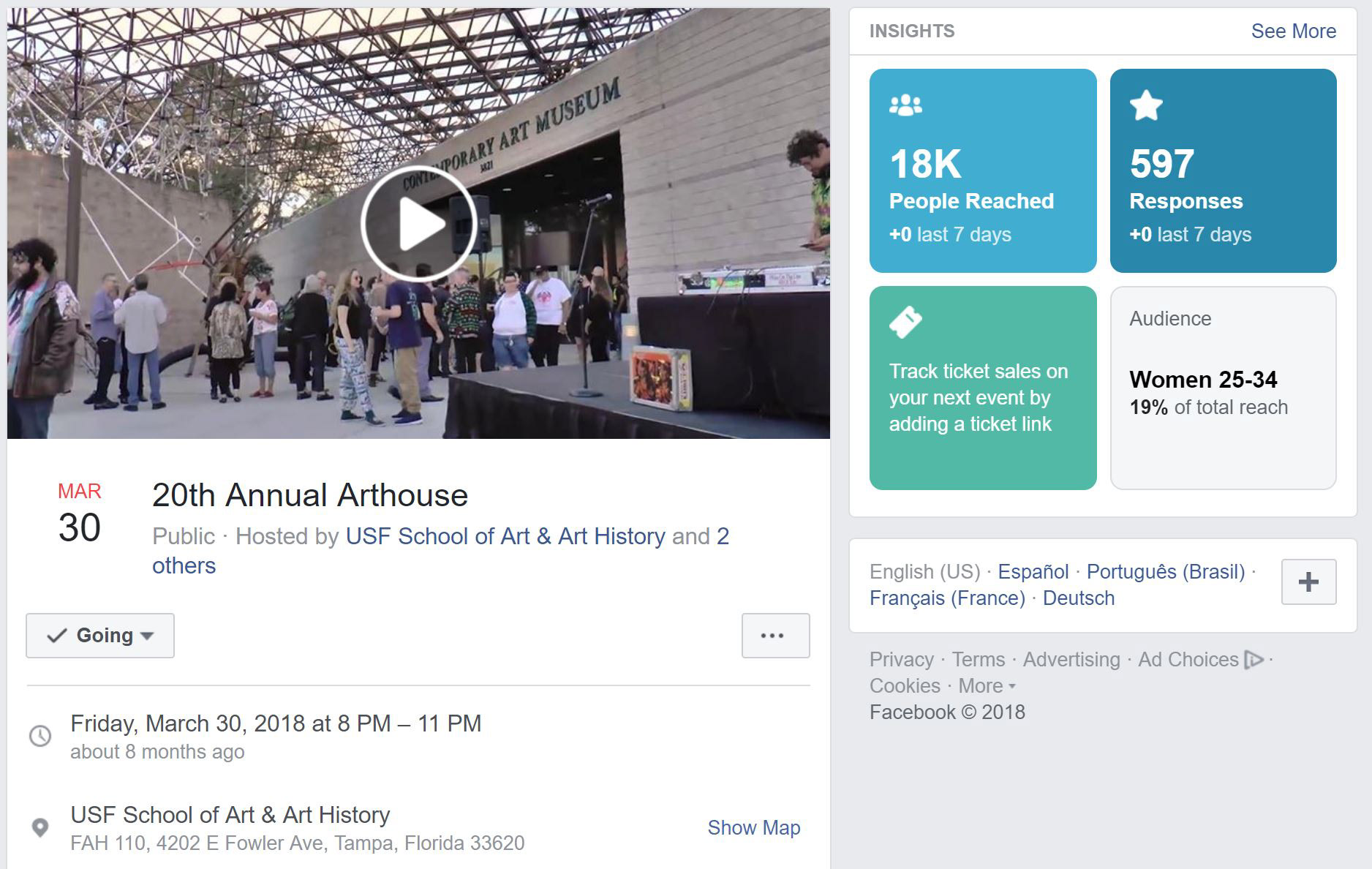
Task: Open the Privacy footer link
Action: coord(901,660)
